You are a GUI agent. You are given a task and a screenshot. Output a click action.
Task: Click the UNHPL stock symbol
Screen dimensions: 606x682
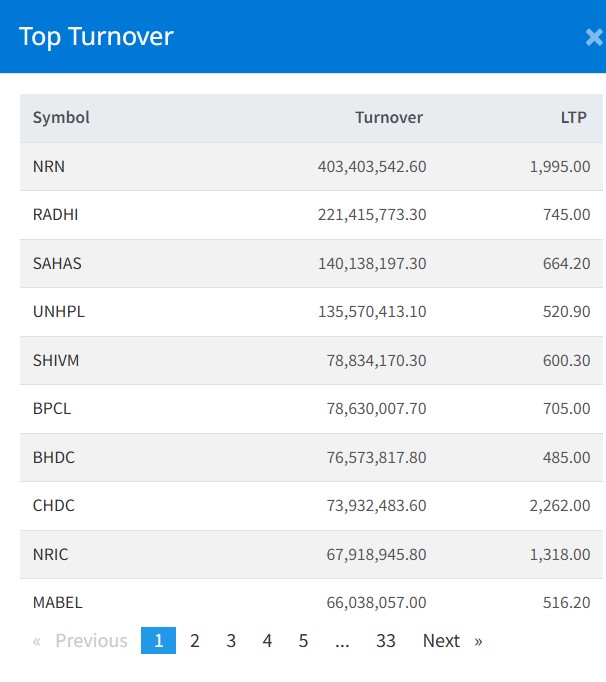[59, 312]
